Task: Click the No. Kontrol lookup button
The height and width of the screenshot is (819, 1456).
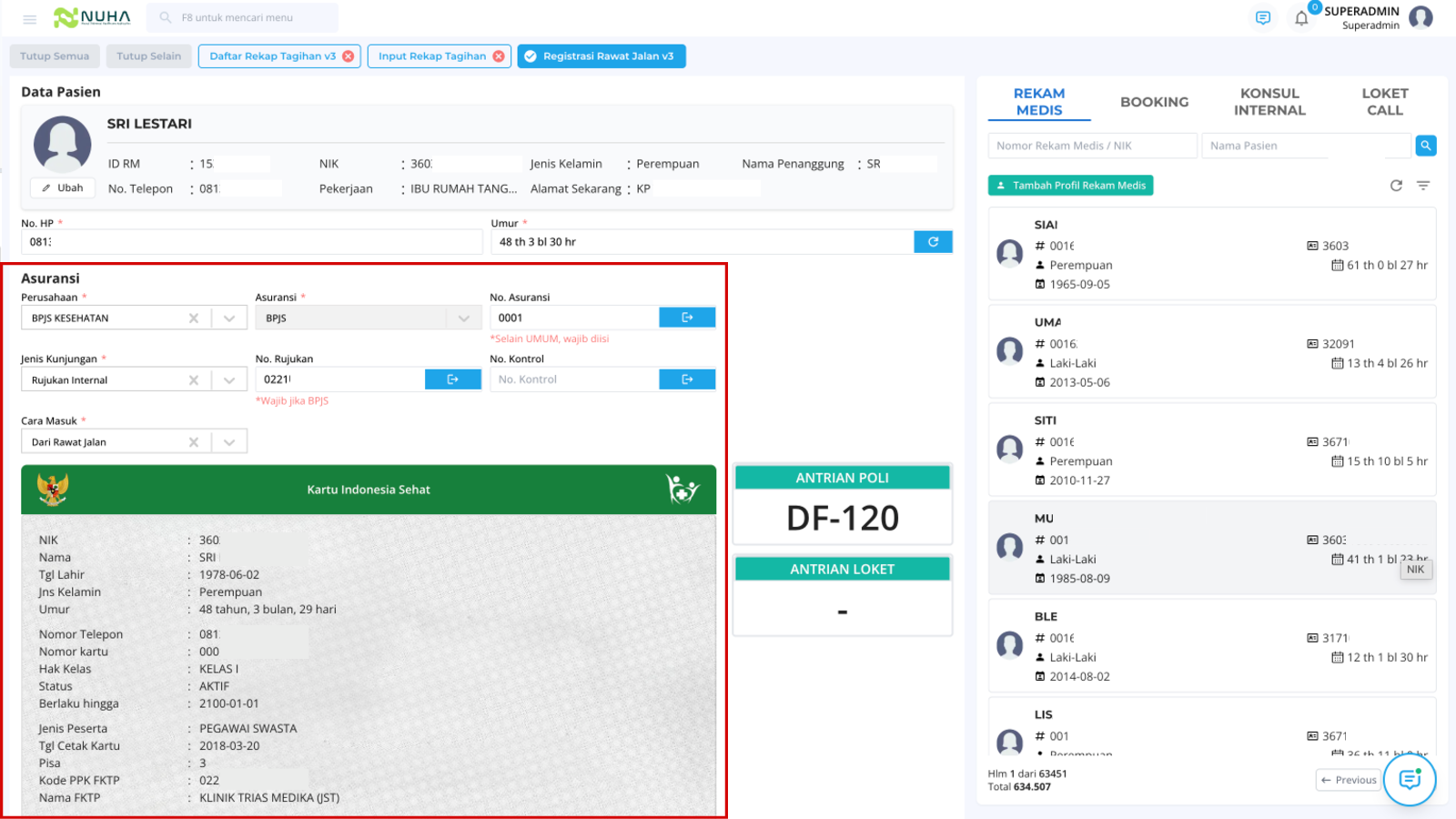Action: (x=687, y=379)
